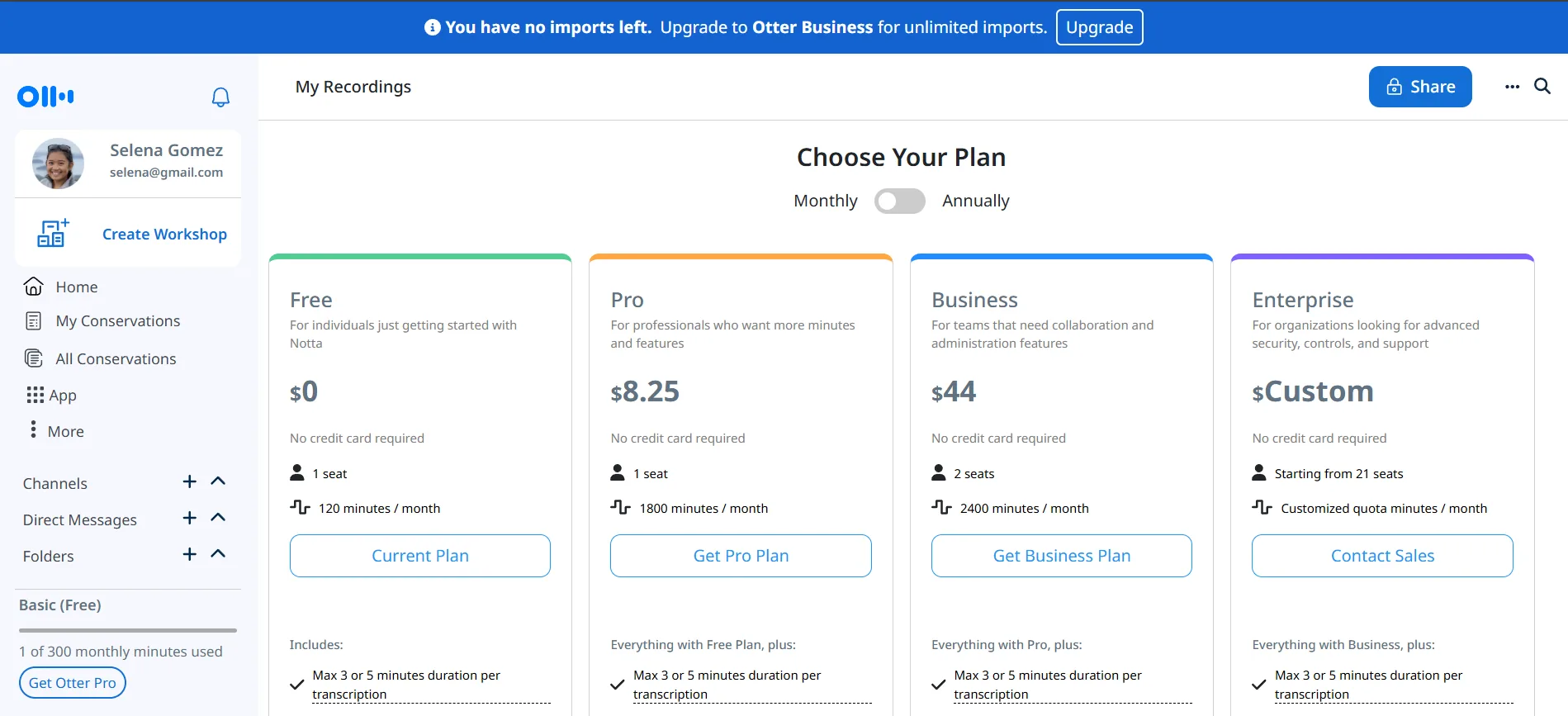Collapse the Folders section
This screenshot has height=716, width=1568.
point(218,554)
